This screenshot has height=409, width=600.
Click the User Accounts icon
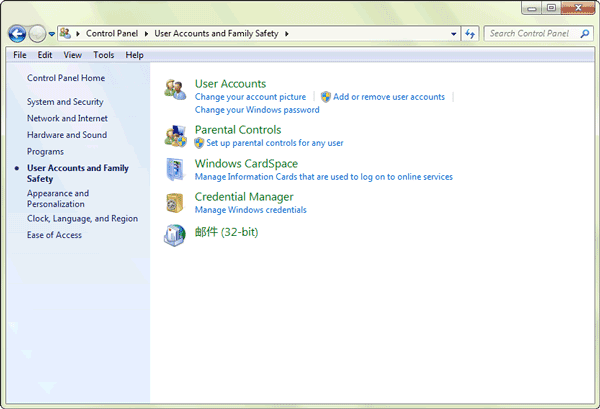point(175,90)
